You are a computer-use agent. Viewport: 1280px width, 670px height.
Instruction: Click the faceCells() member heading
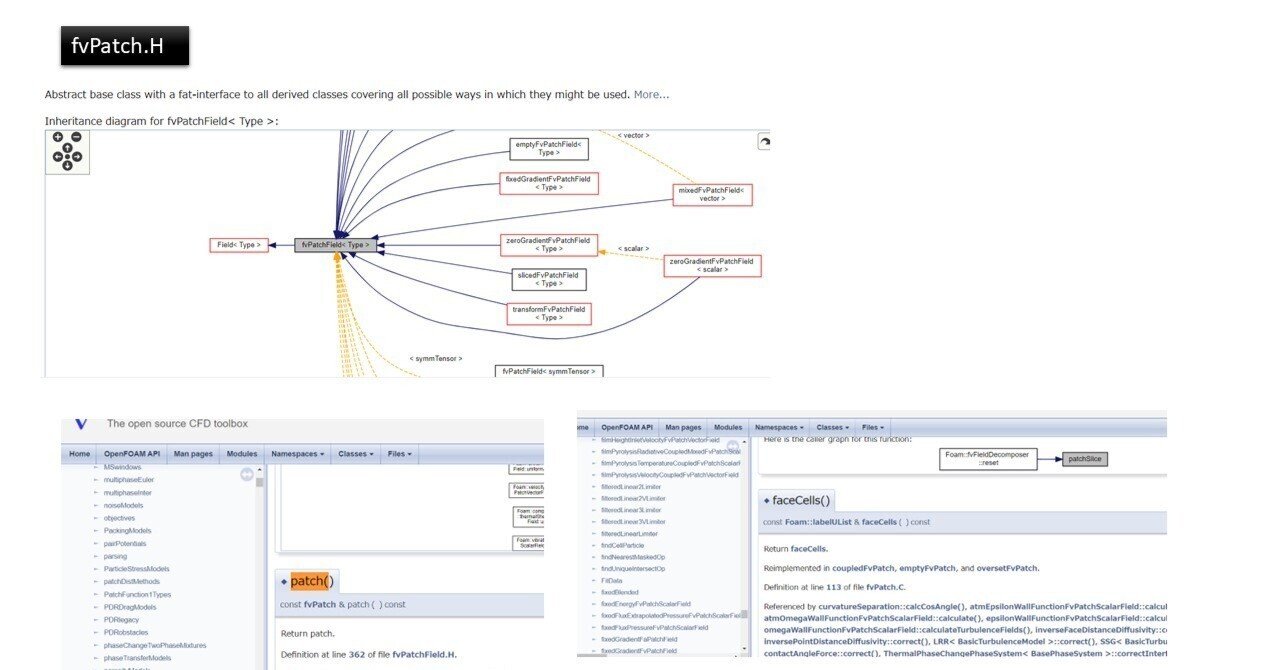[x=801, y=500]
